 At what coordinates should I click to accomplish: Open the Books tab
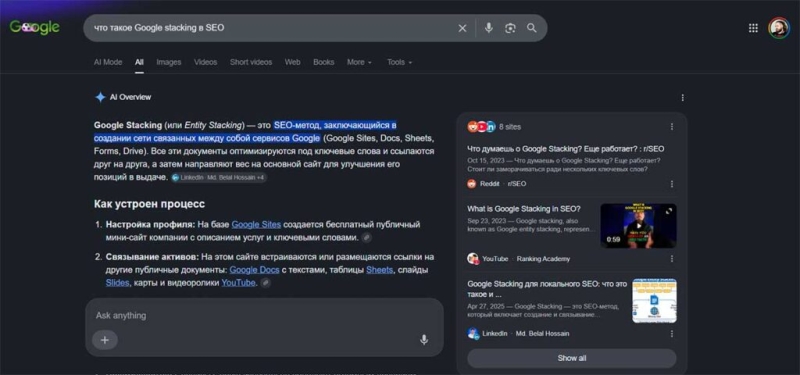(x=323, y=62)
